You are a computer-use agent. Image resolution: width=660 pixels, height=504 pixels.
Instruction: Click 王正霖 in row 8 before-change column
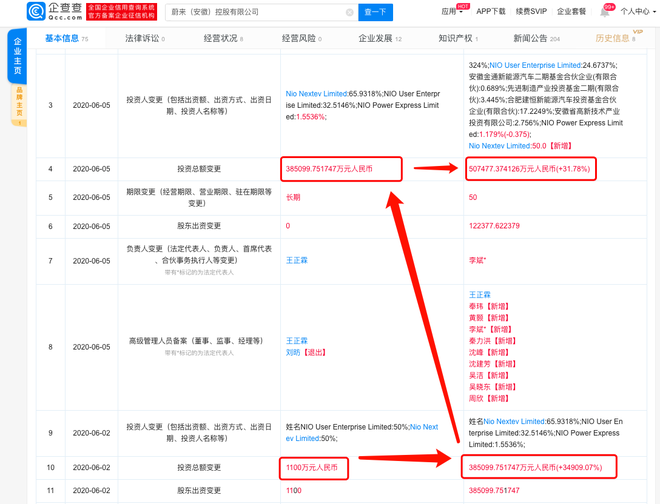tap(297, 341)
